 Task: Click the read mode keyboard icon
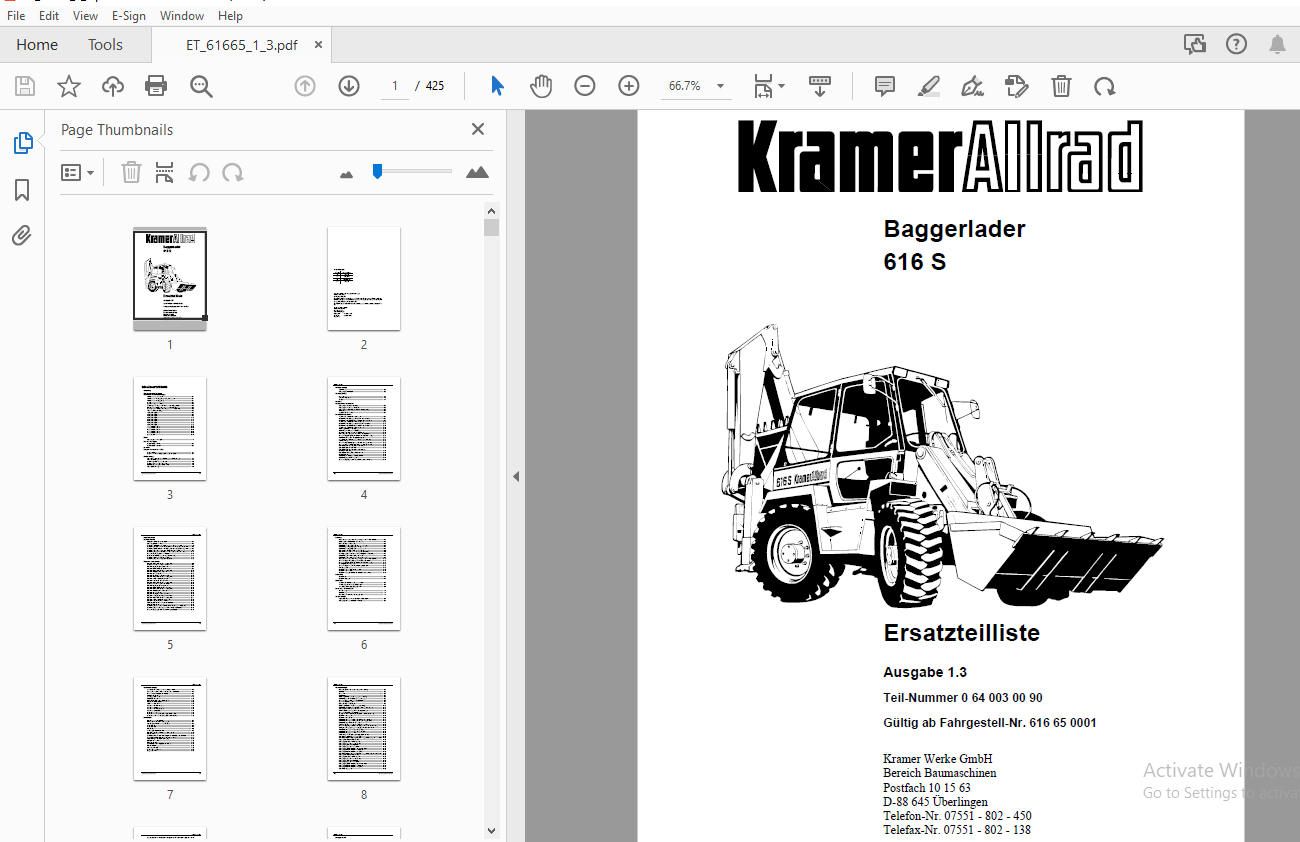[x=820, y=86]
